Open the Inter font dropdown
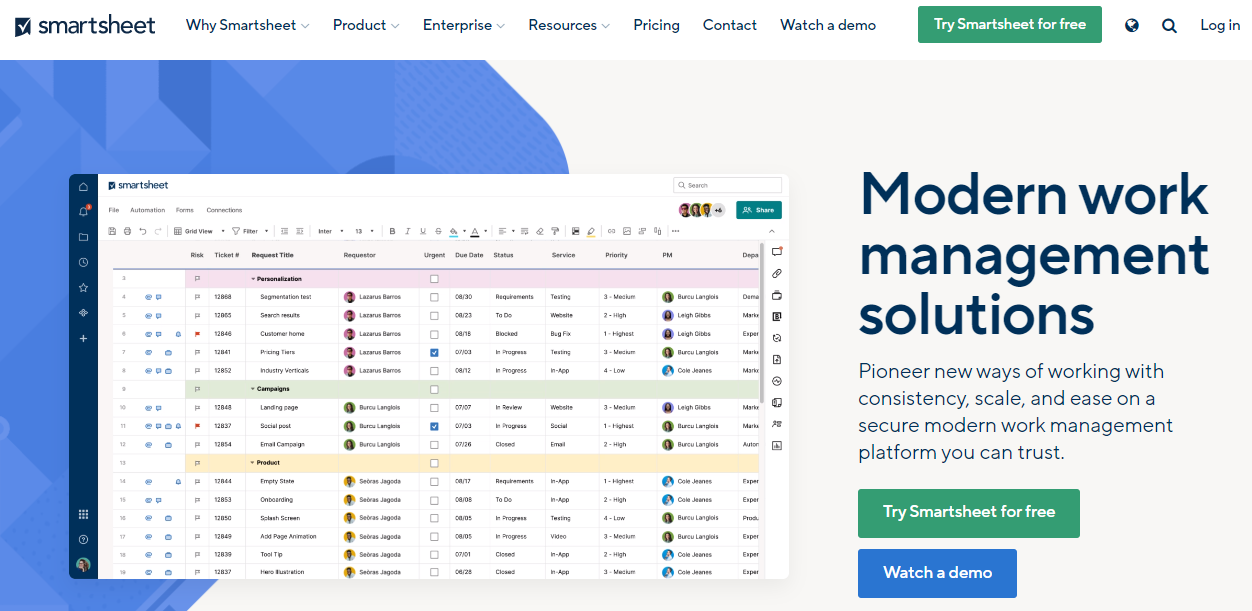 tap(331, 231)
